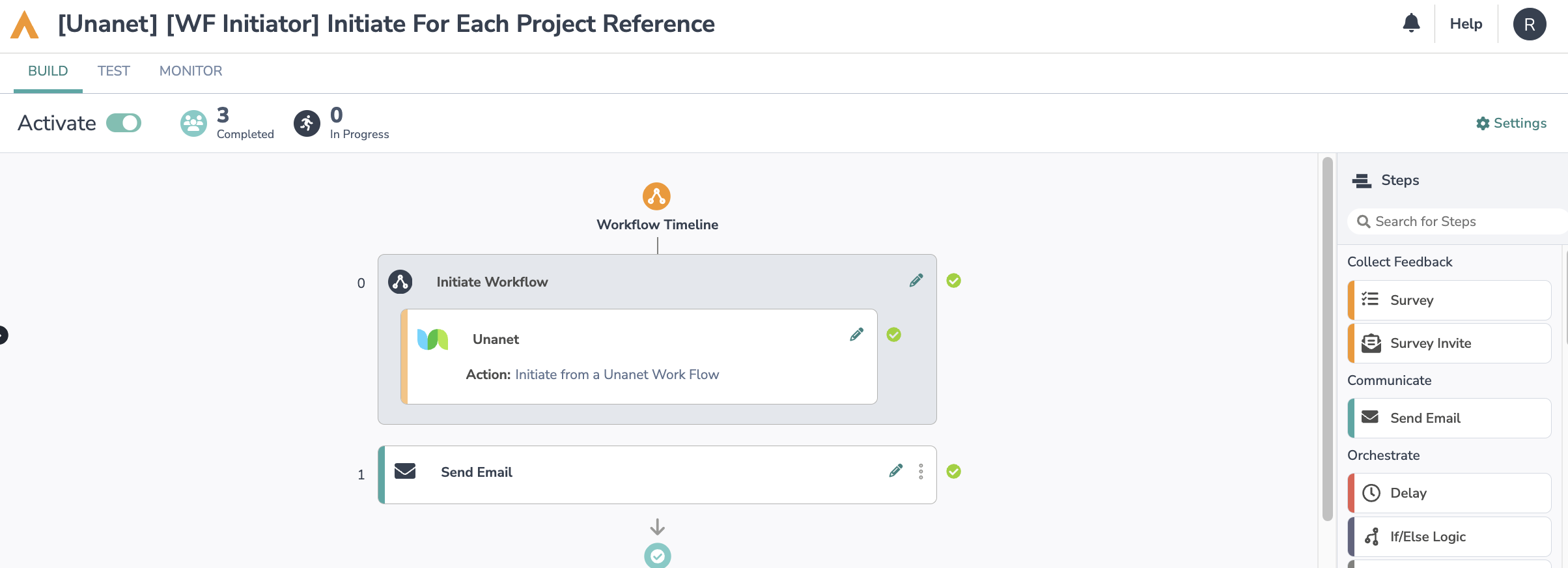Switch to the TEST tab
The height and width of the screenshot is (568, 1568).
(x=114, y=71)
